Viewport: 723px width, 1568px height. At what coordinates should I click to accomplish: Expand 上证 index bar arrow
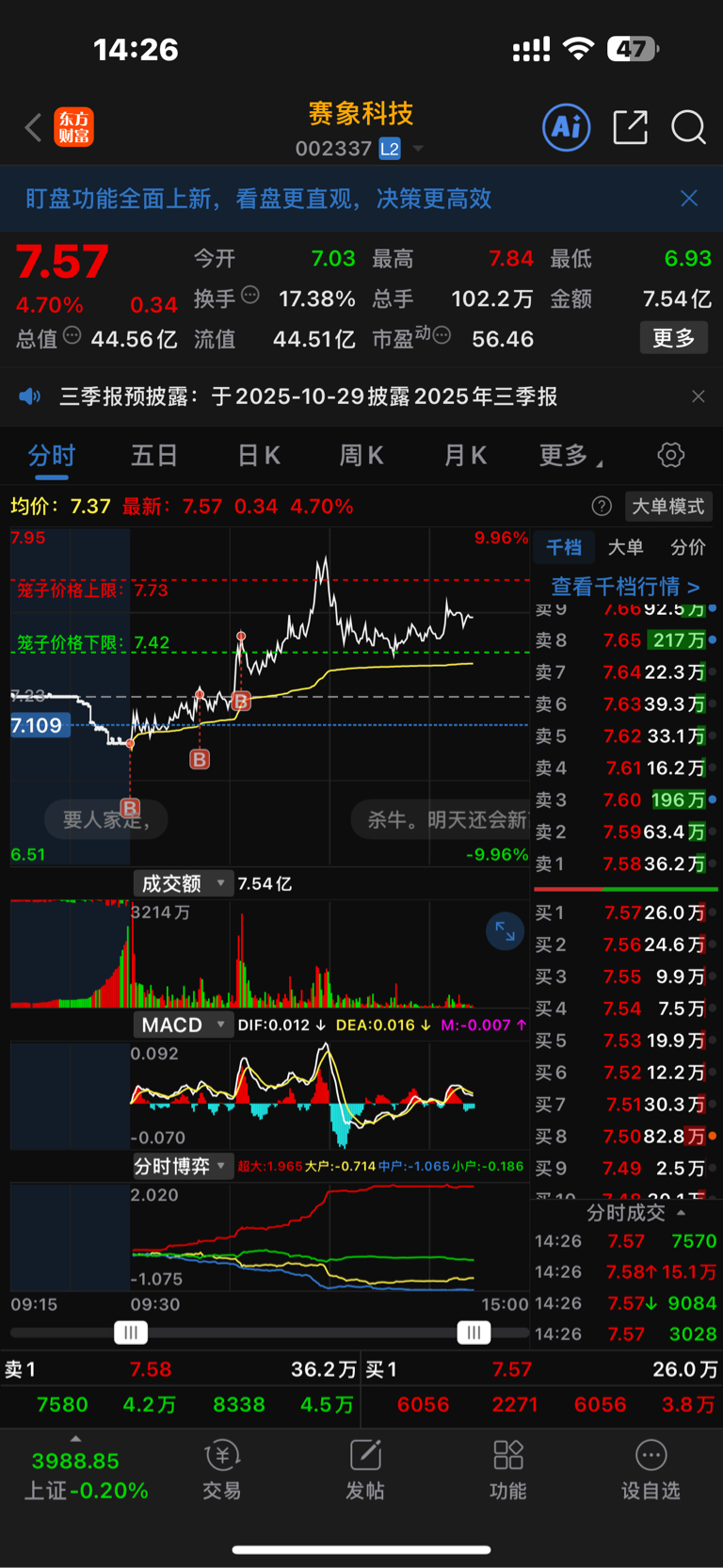coord(75,1439)
